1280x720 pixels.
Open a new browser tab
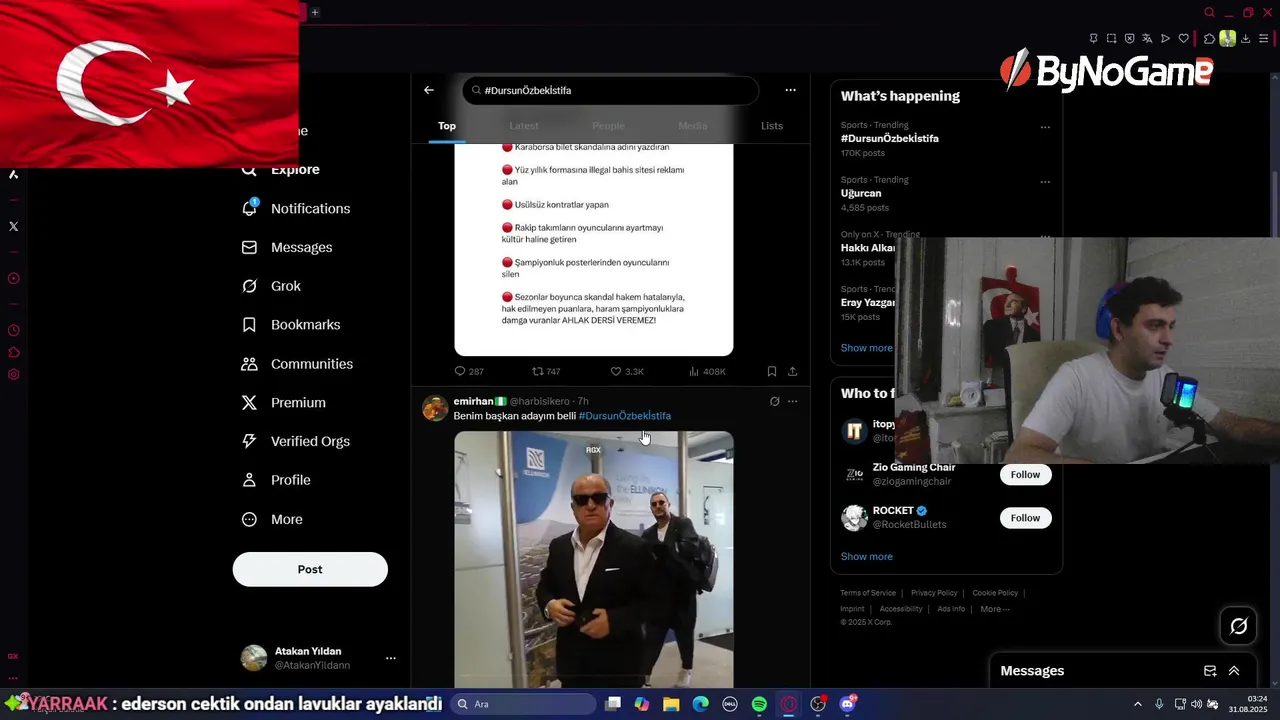click(x=314, y=12)
